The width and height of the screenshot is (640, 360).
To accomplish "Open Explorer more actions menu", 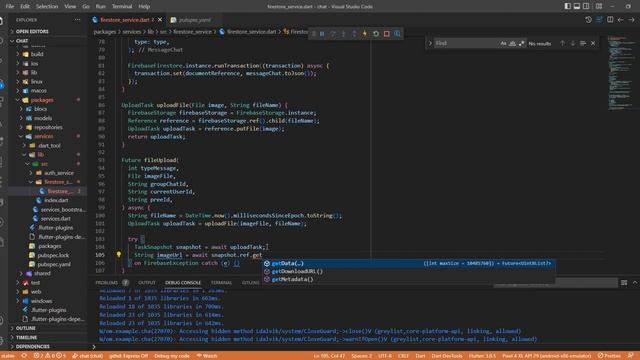I will coord(77,20).
